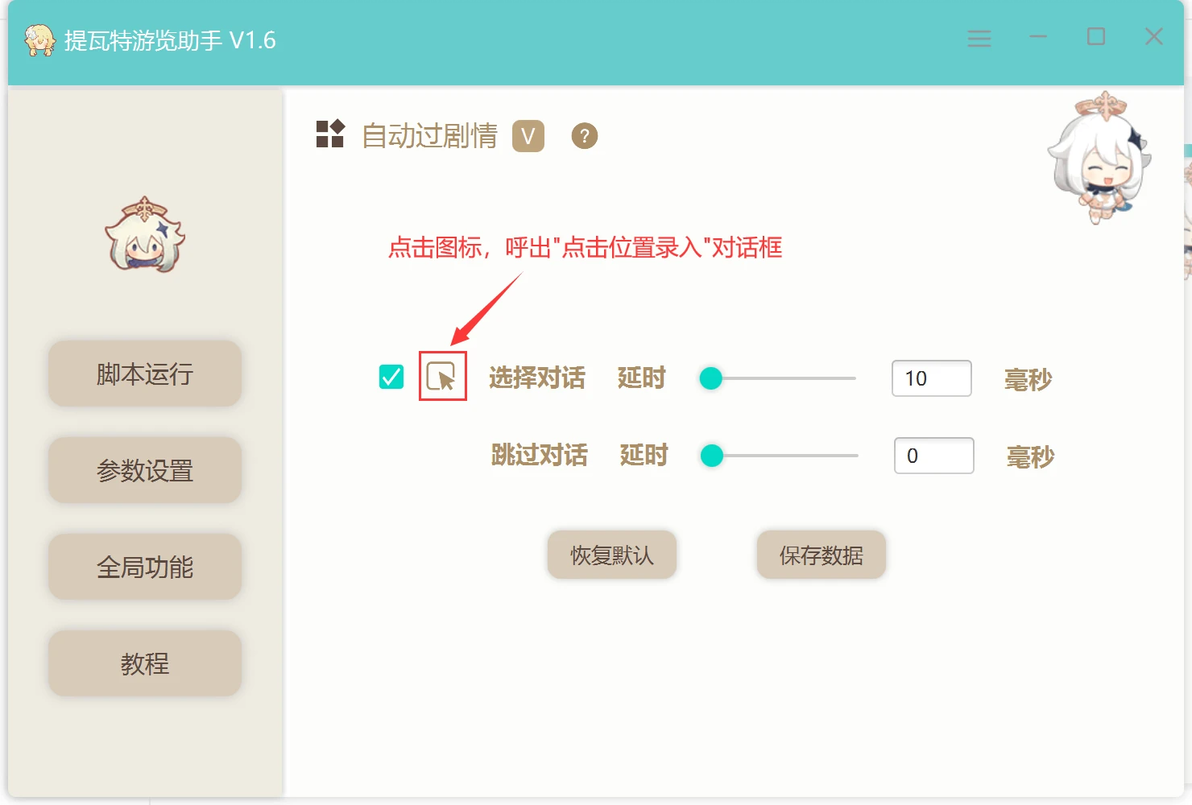1192x805 pixels.
Task: Click the 恢复默认 button
Action: coord(612,555)
